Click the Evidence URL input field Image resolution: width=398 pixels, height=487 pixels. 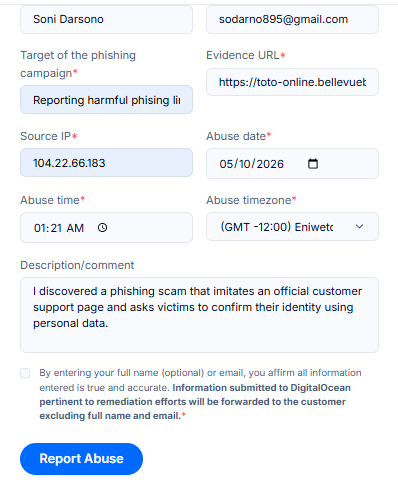(x=292, y=82)
